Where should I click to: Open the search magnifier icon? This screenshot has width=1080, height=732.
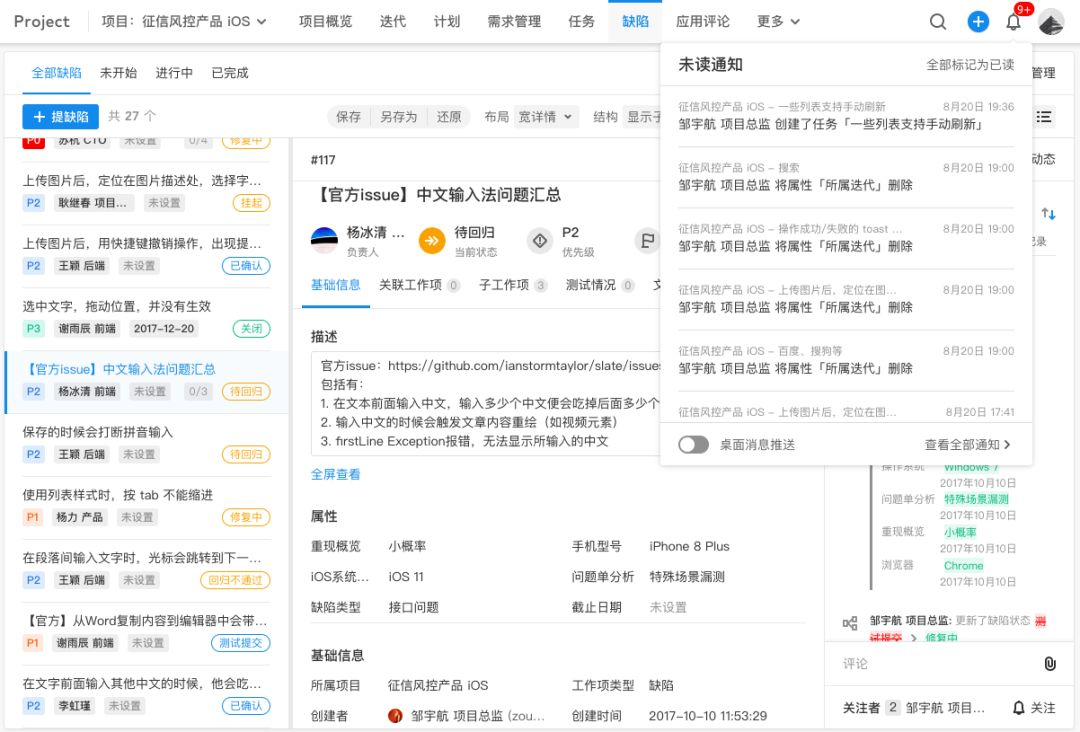(x=937, y=22)
